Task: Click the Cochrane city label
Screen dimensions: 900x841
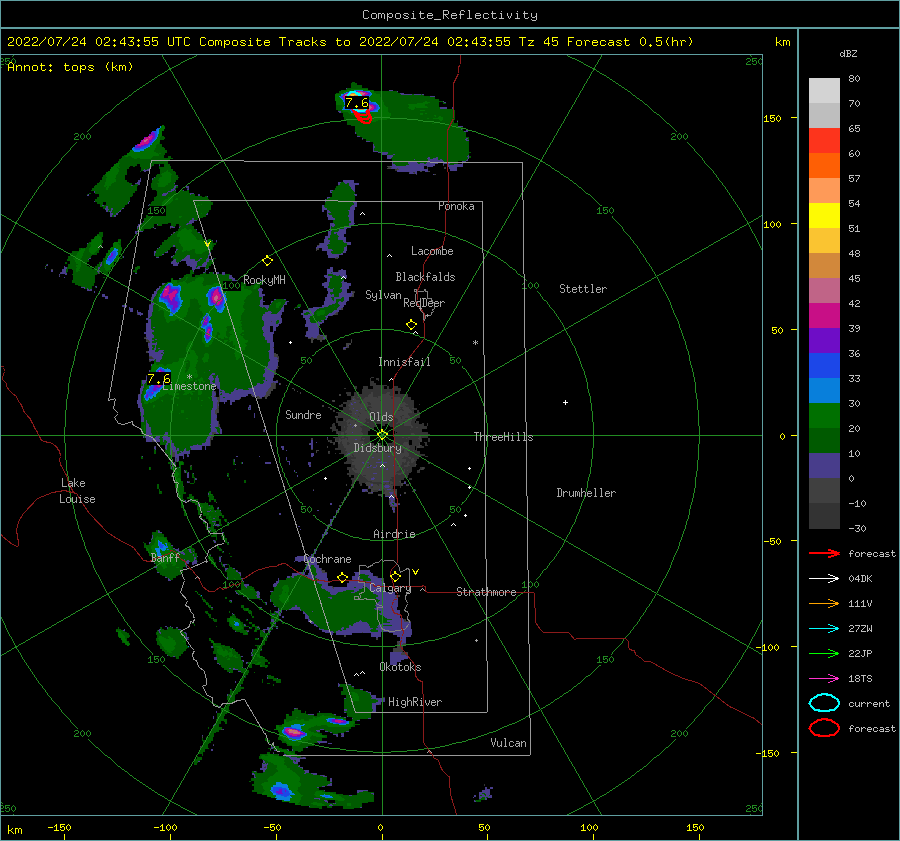Action: (327, 559)
